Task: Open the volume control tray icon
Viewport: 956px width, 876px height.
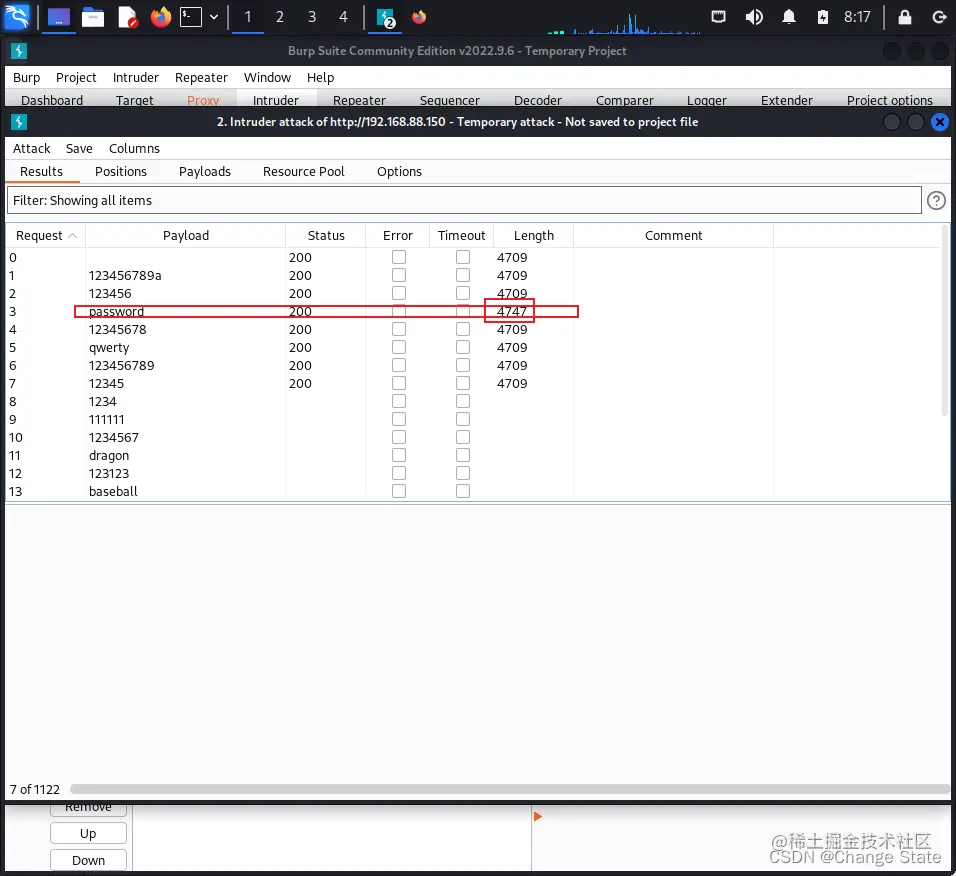Action: pyautogui.click(x=754, y=17)
